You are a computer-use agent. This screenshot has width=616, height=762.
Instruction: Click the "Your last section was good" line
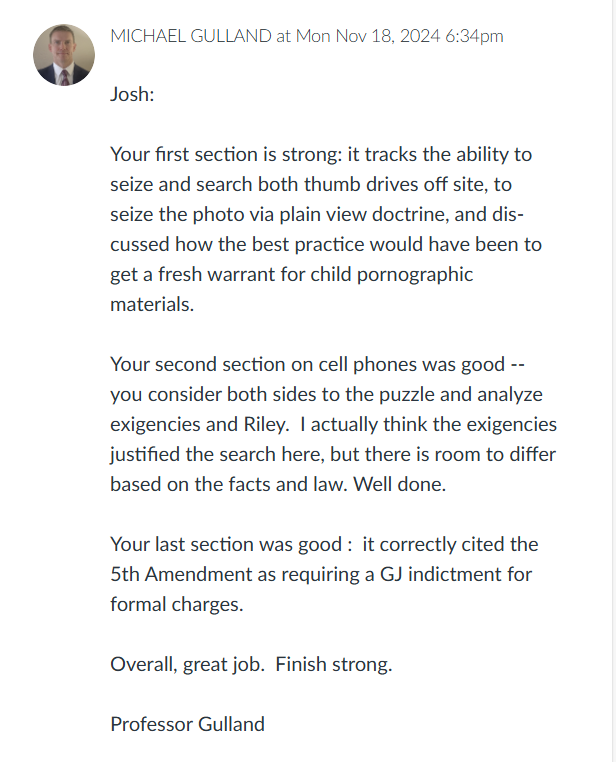324,544
